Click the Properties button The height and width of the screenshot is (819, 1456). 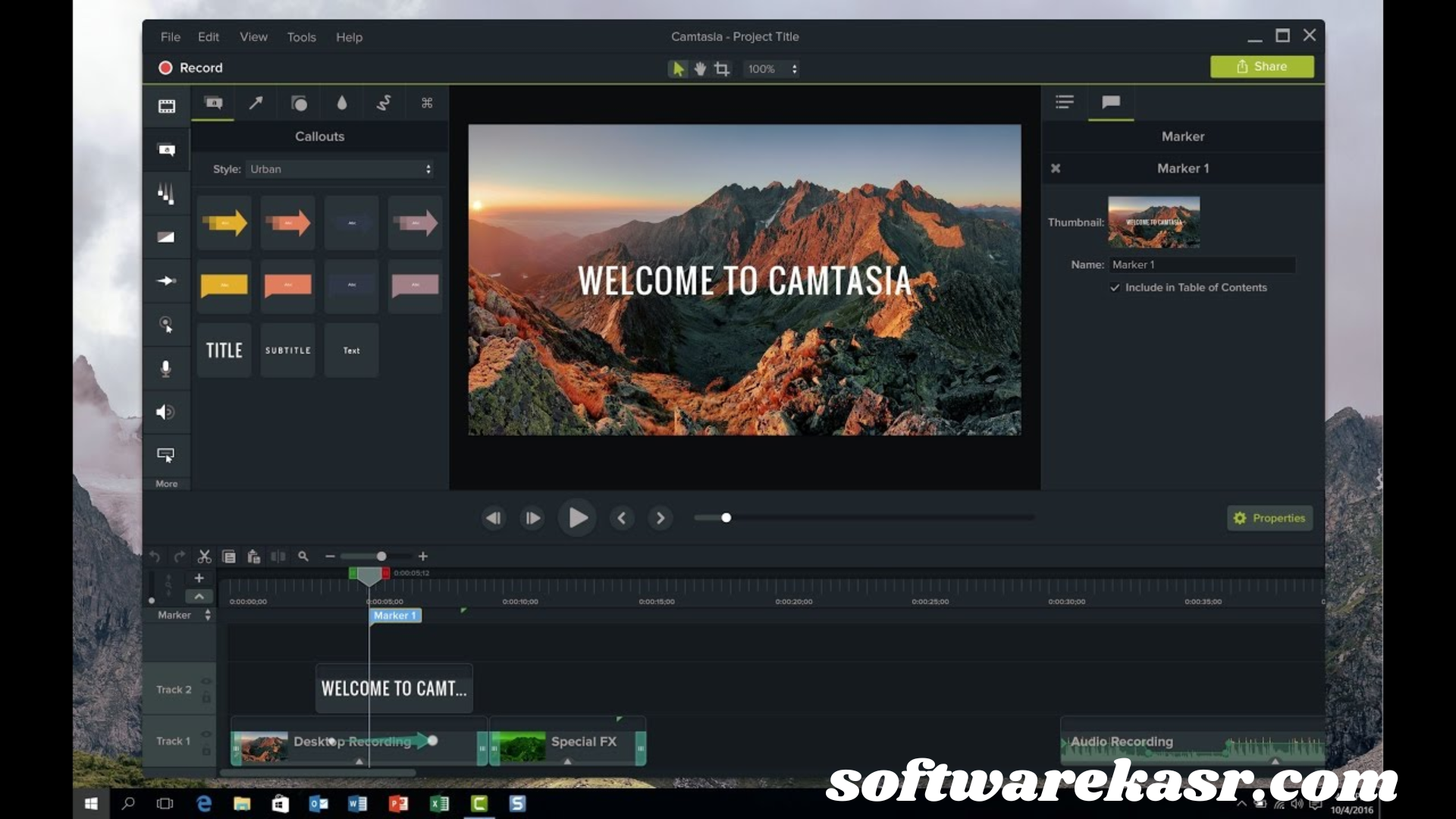1269,518
